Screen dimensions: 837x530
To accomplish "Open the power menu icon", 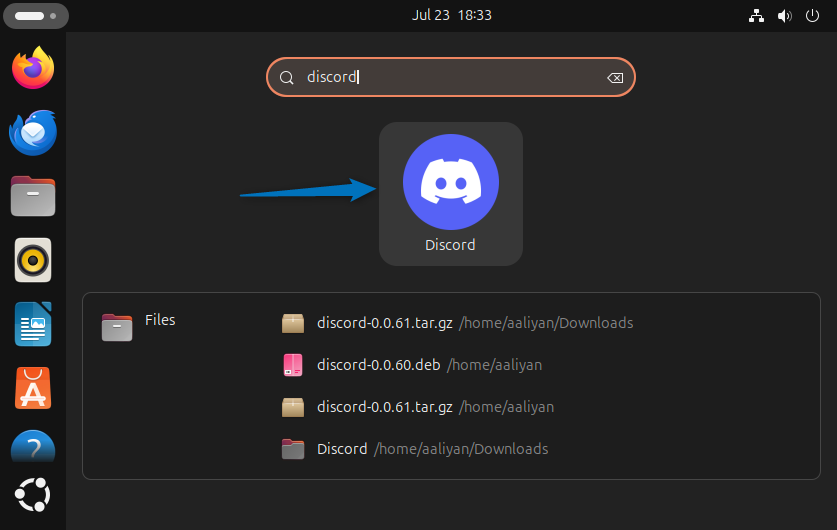I will coord(812,16).
